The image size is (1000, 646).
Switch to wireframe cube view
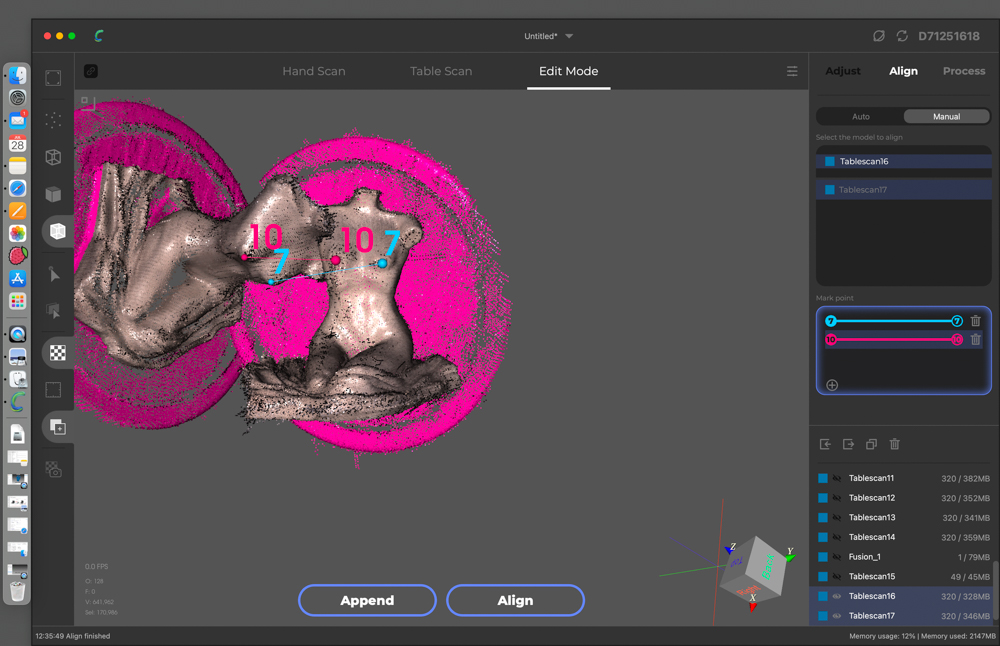click(54, 157)
